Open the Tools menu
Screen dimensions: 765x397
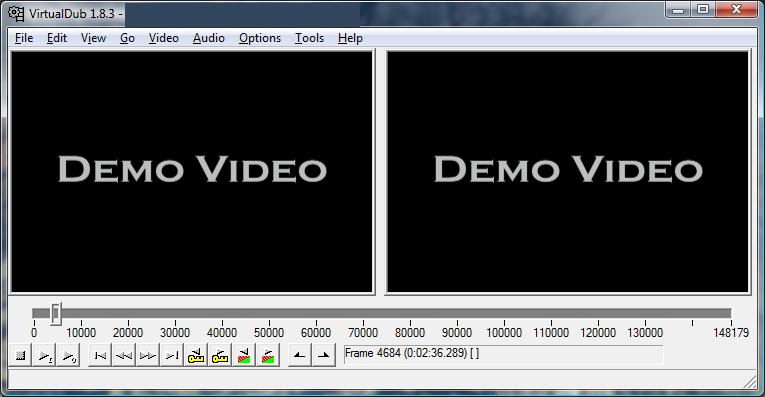point(309,38)
